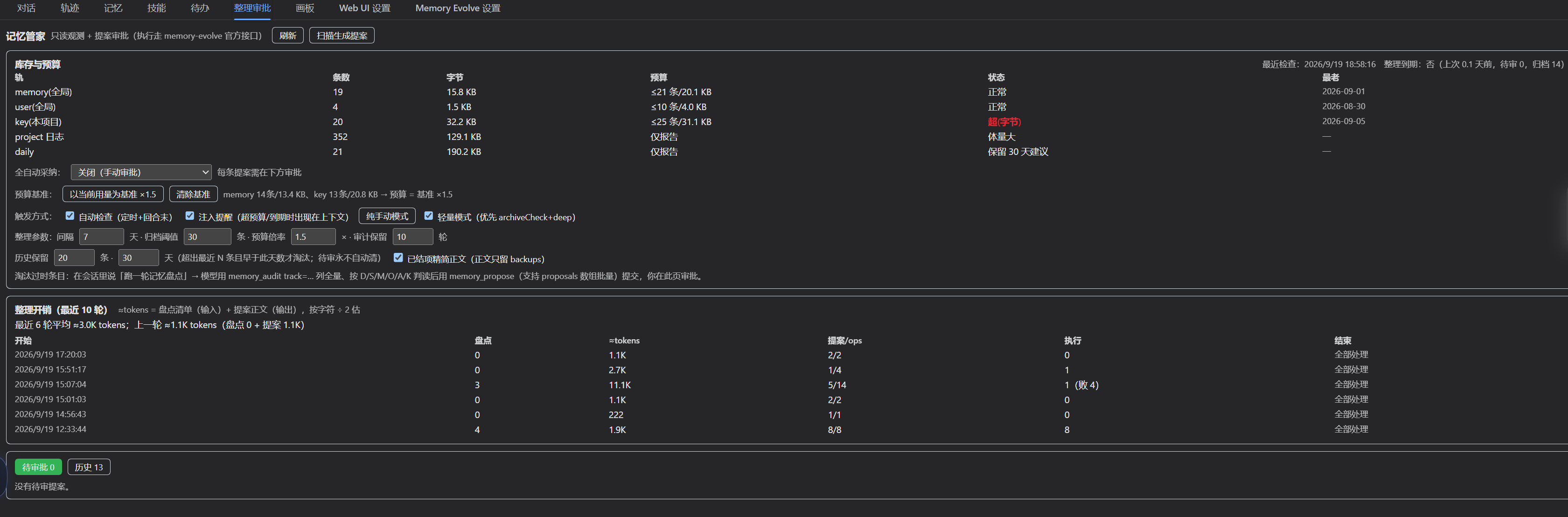1568x517 pixels.
Task: Focus the 审计保留 rounds input field
Action: coord(413,237)
